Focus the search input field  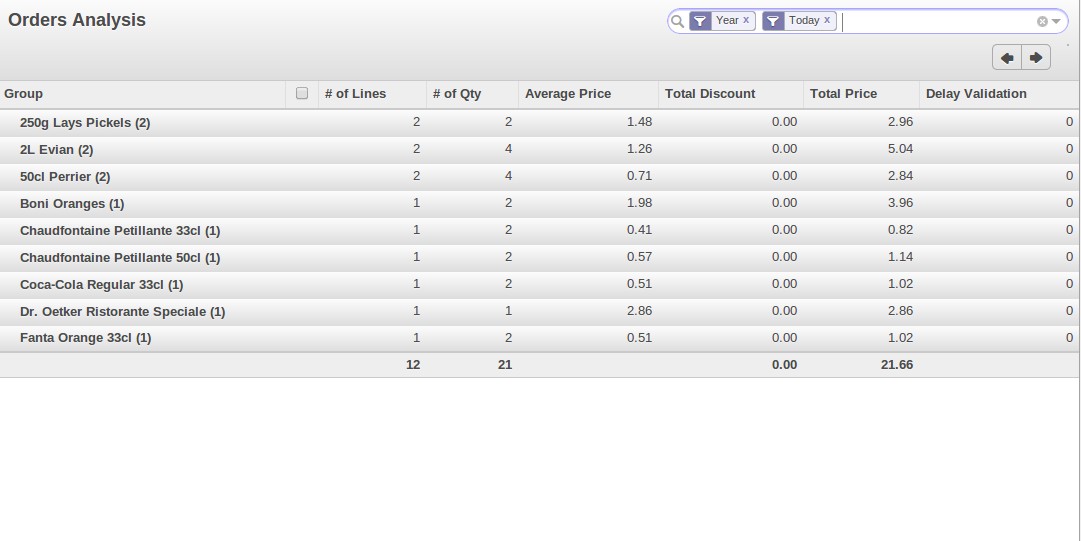935,21
